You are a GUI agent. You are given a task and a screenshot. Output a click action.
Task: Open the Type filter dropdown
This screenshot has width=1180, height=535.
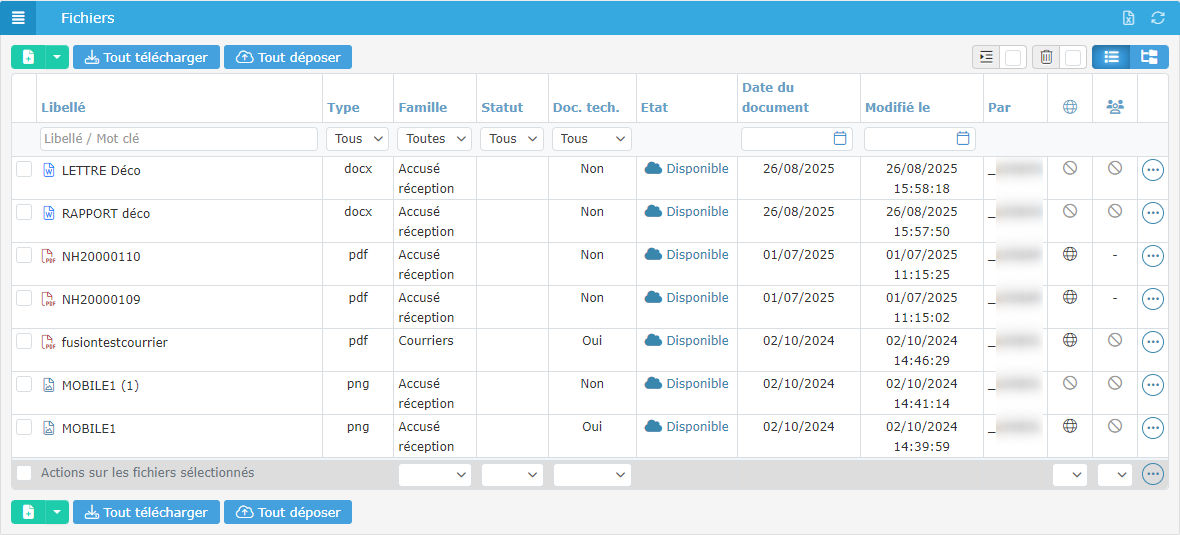(x=358, y=139)
